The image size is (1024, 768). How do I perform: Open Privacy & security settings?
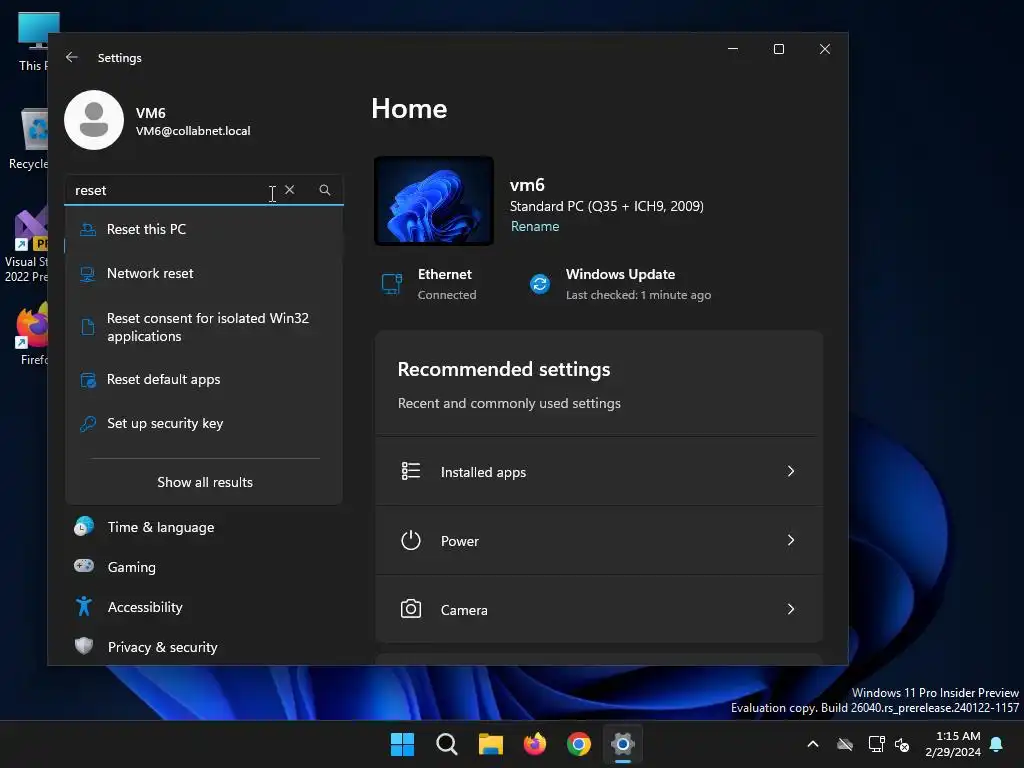[204, 647]
